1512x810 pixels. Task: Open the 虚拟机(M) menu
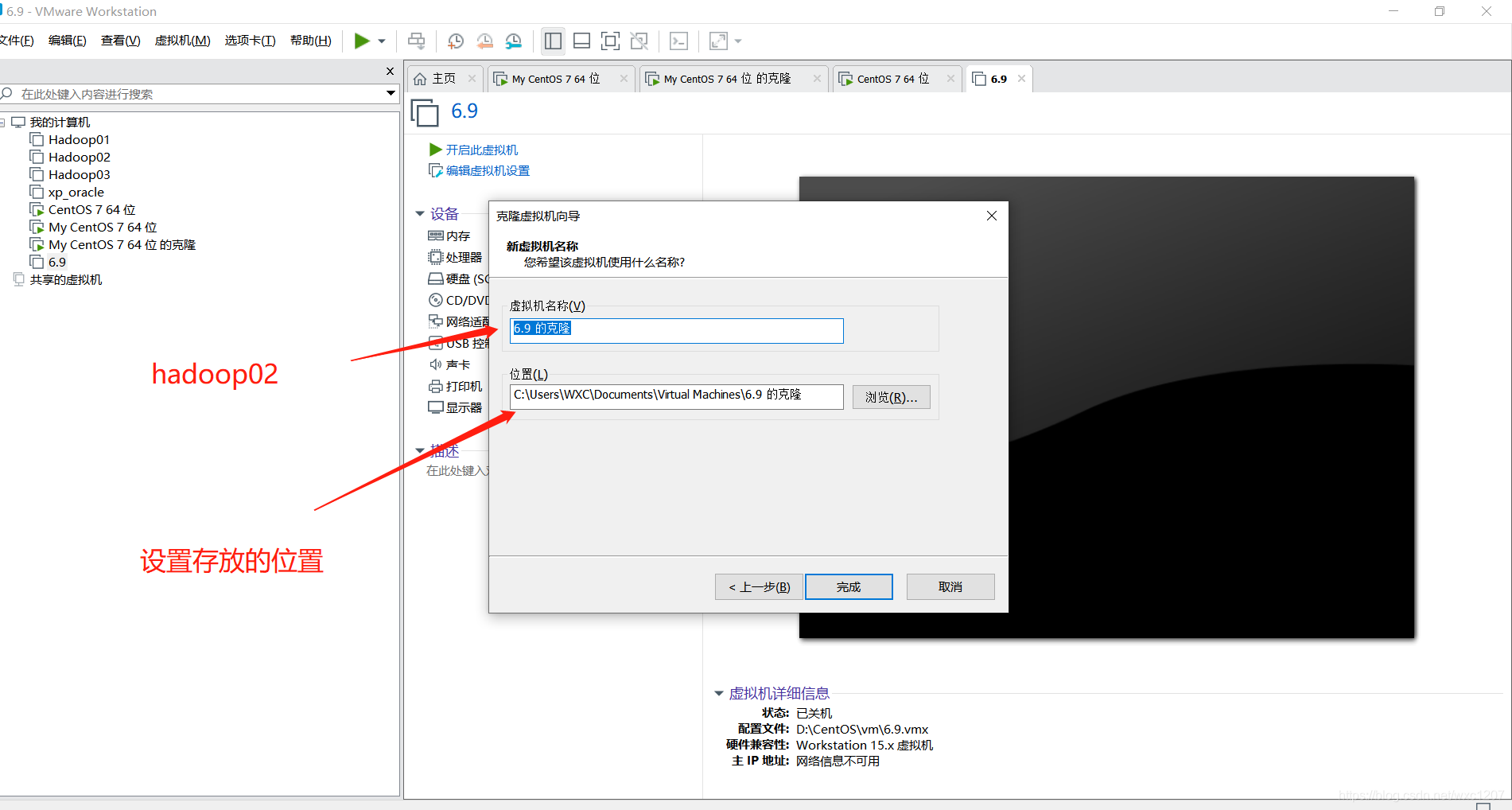point(182,41)
